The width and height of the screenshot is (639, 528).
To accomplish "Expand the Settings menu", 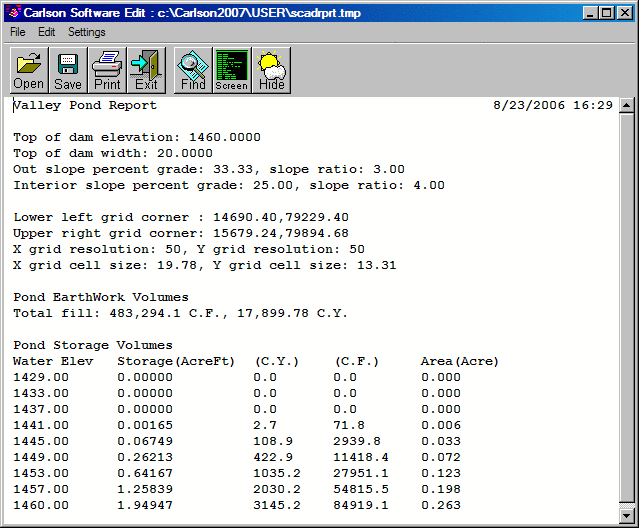I will tap(87, 32).
